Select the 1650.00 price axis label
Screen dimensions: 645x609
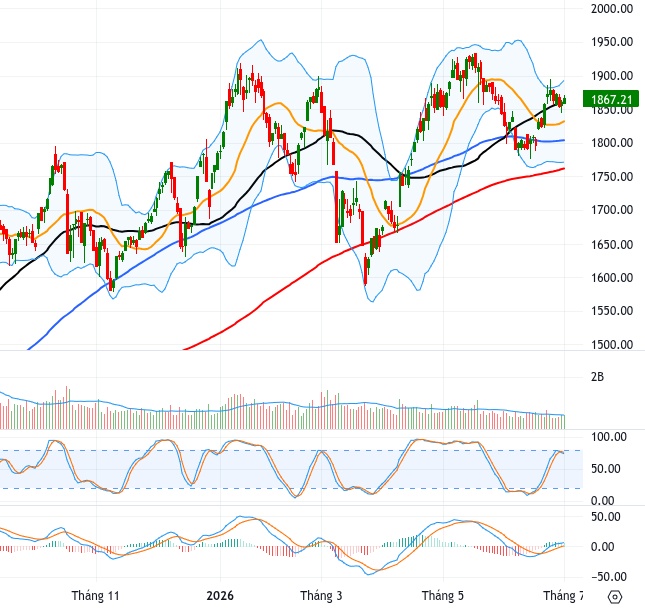click(612, 244)
